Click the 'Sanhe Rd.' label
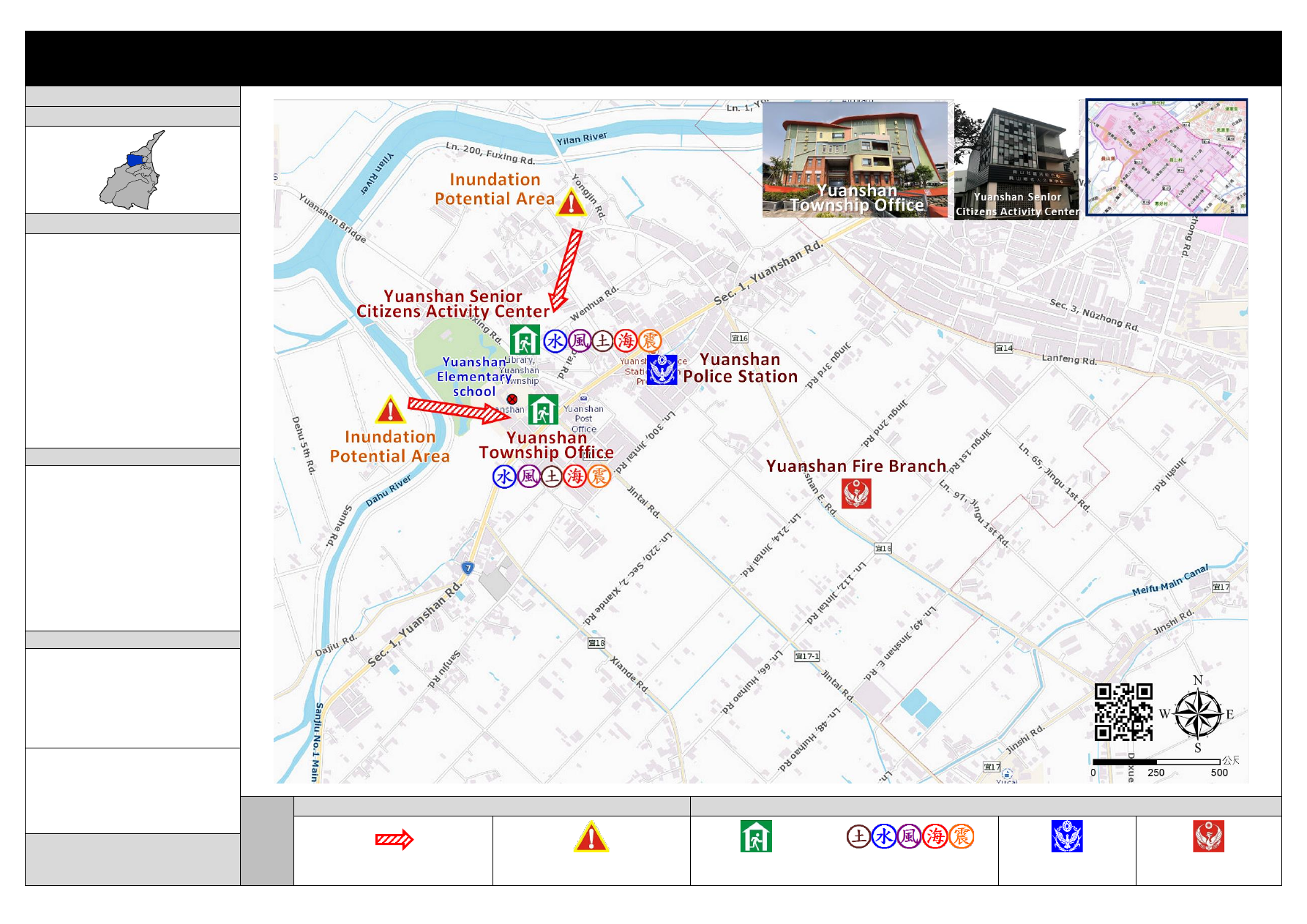 [339, 525]
